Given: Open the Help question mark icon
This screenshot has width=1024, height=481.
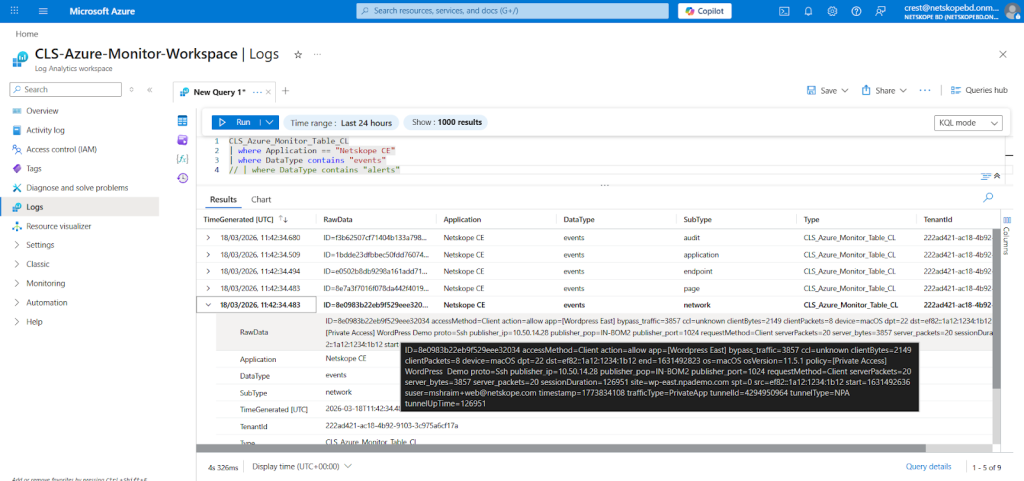Looking at the screenshot, I should coord(856,11).
